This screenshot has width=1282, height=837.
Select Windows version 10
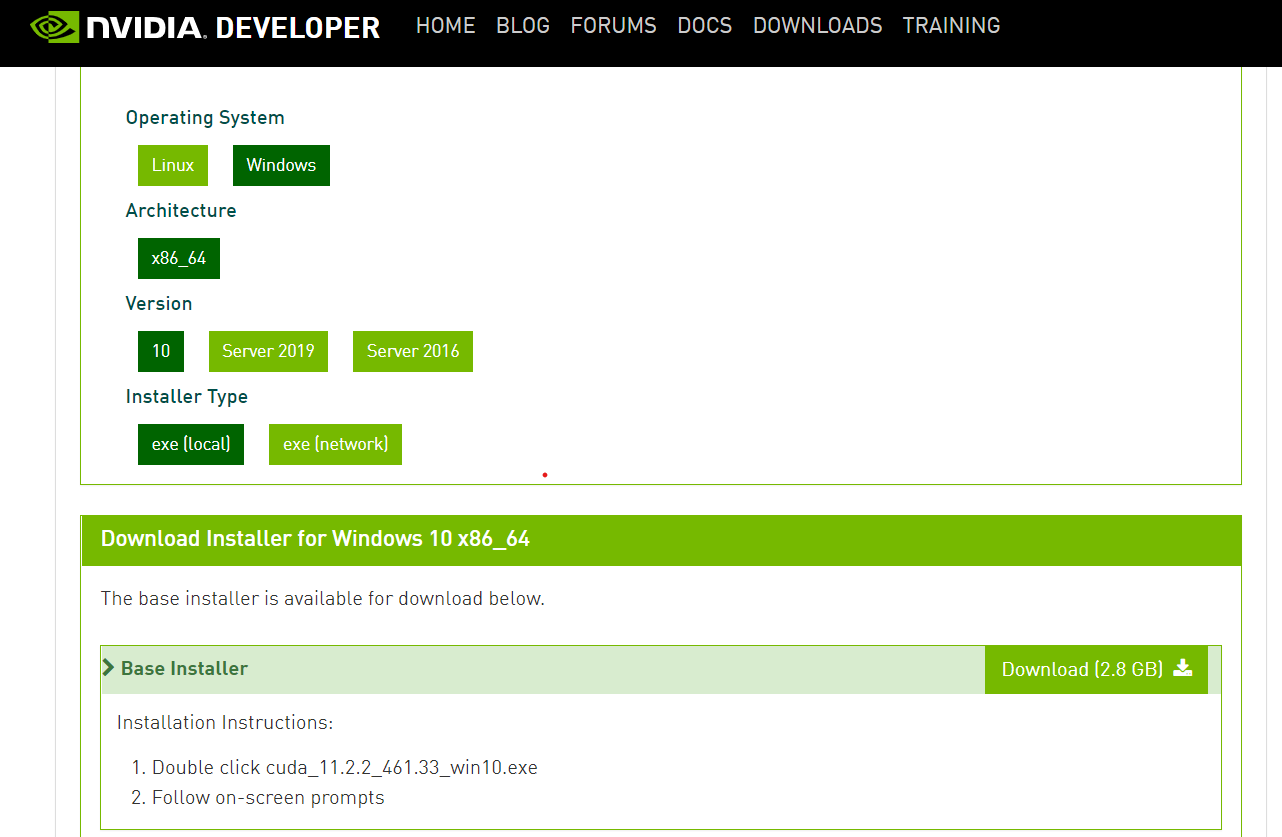tap(161, 351)
